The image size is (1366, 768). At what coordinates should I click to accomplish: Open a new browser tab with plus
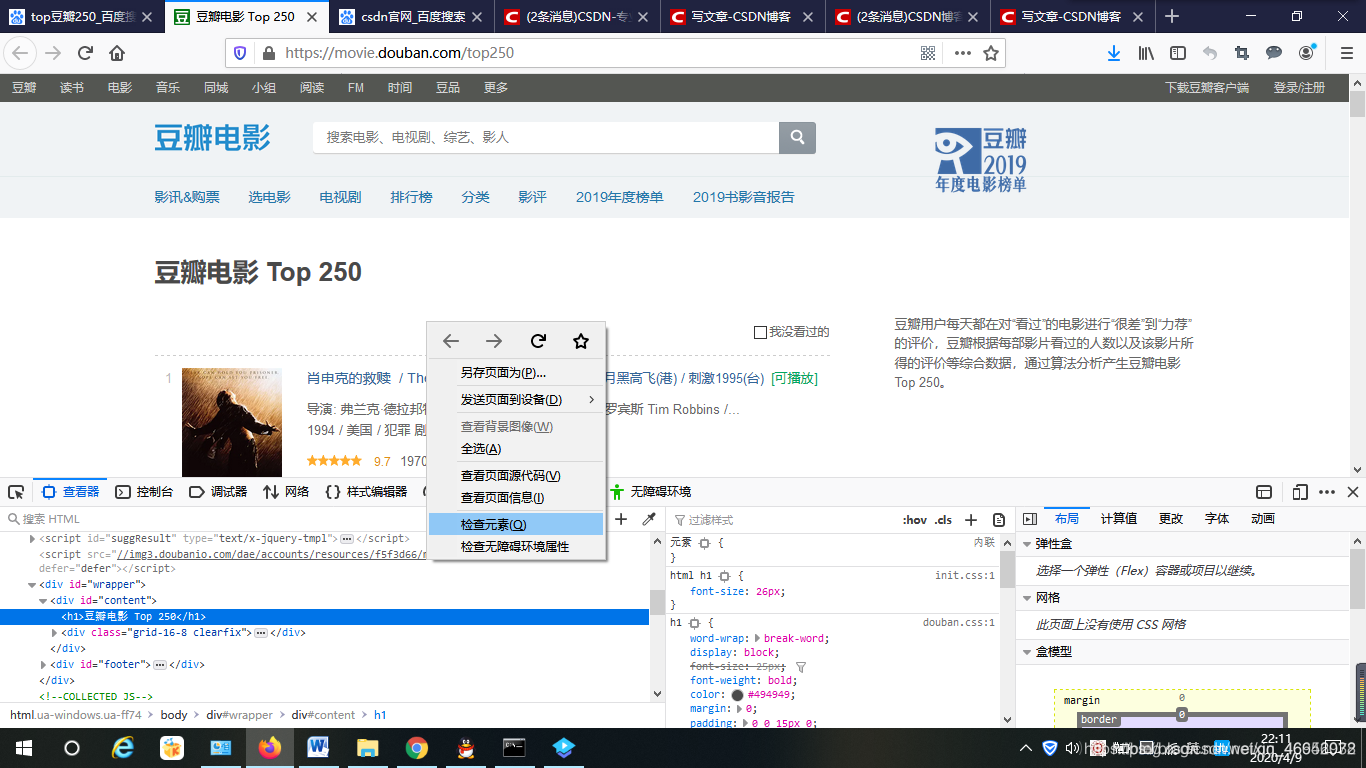pyautogui.click(x=1172, y=16)
